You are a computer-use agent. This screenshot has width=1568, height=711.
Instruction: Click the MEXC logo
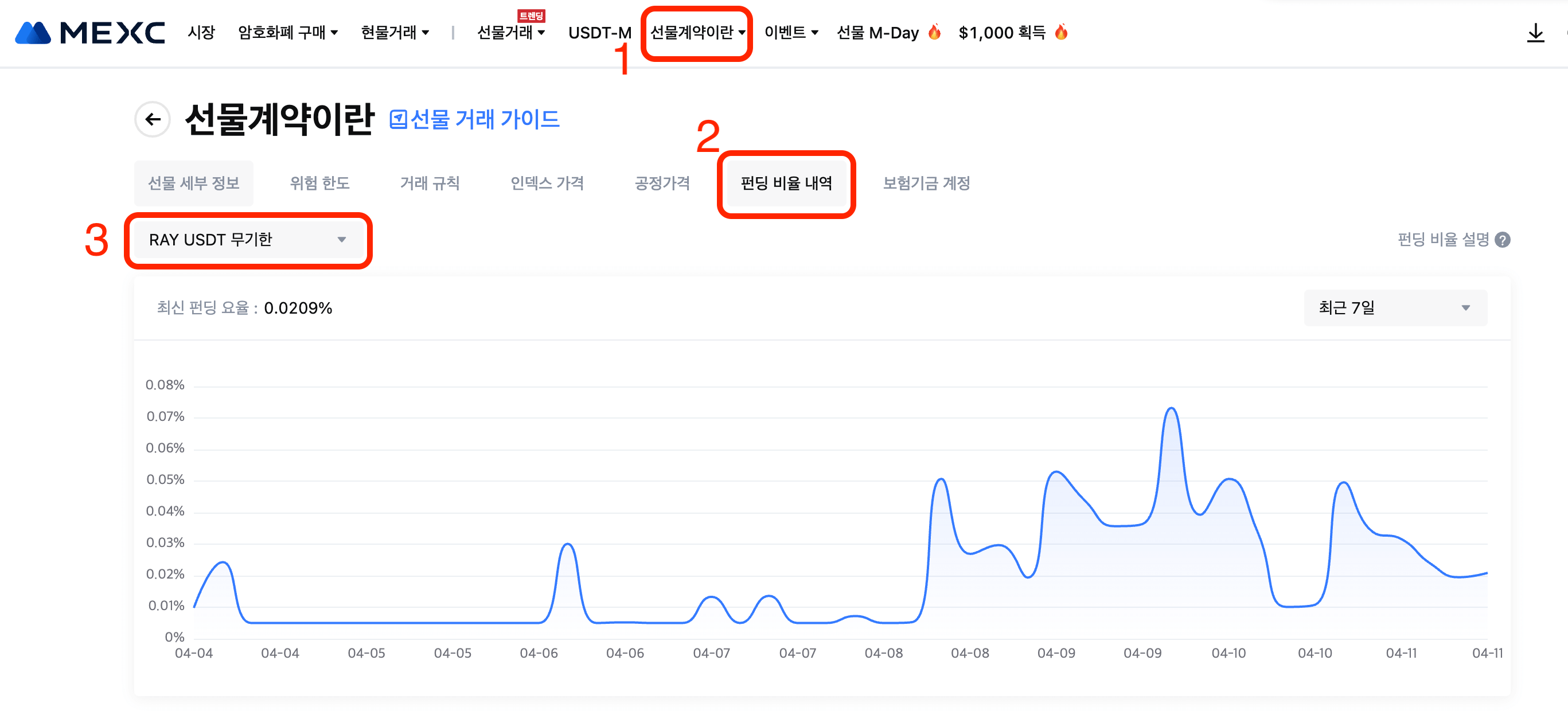pyautogui.click(x=89, y=33)
